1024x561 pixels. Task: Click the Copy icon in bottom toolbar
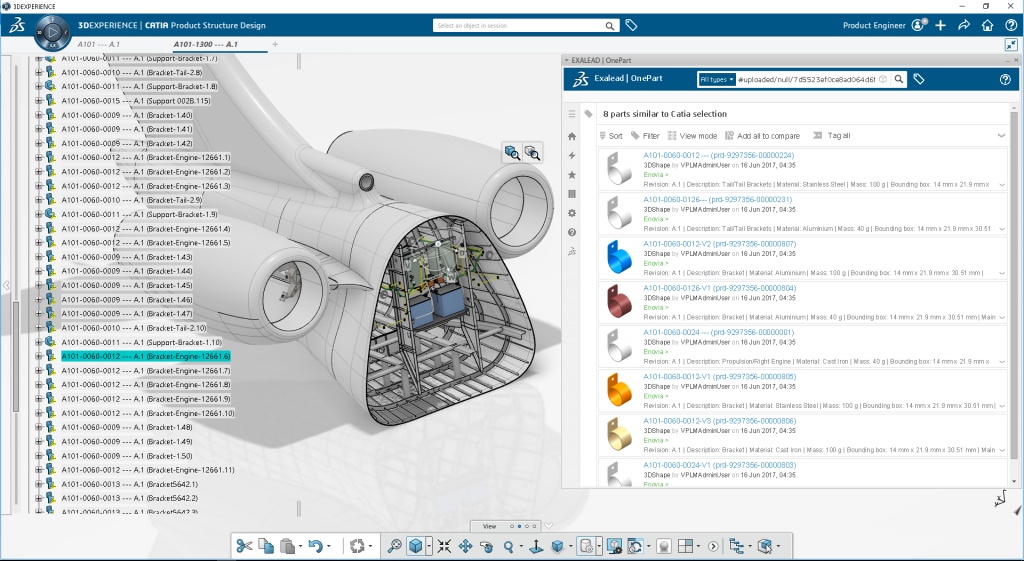click(266, 546)
